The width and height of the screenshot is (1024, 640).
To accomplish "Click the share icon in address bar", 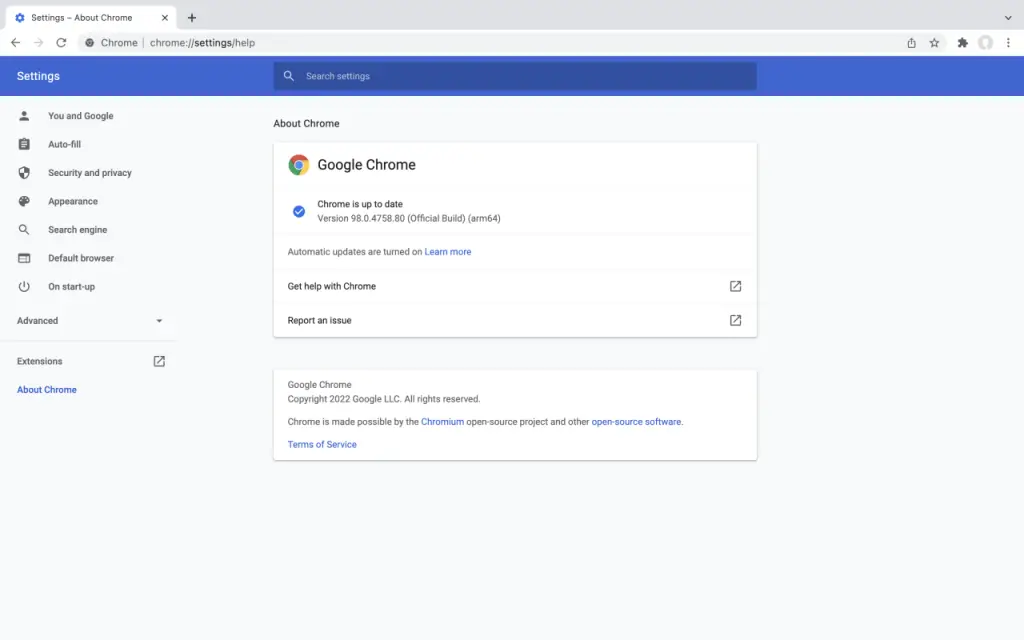I will click(911, 43).
